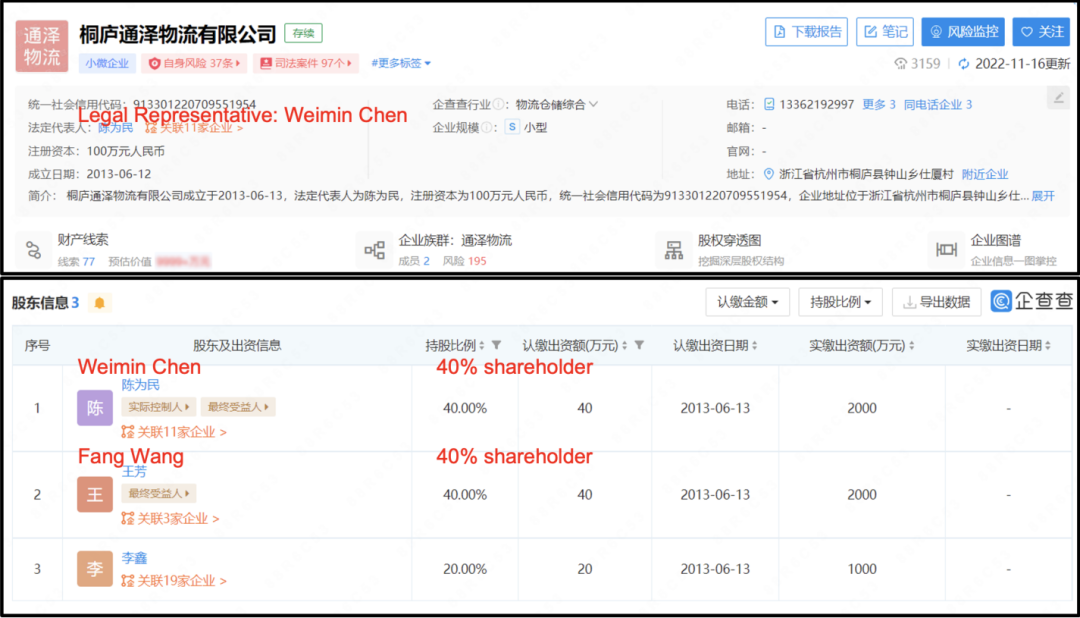Image resolution: width=1080 pixels, height=618 pixels.
Task: Click the 下载报告 download report button
Action: tap(806, 31)
